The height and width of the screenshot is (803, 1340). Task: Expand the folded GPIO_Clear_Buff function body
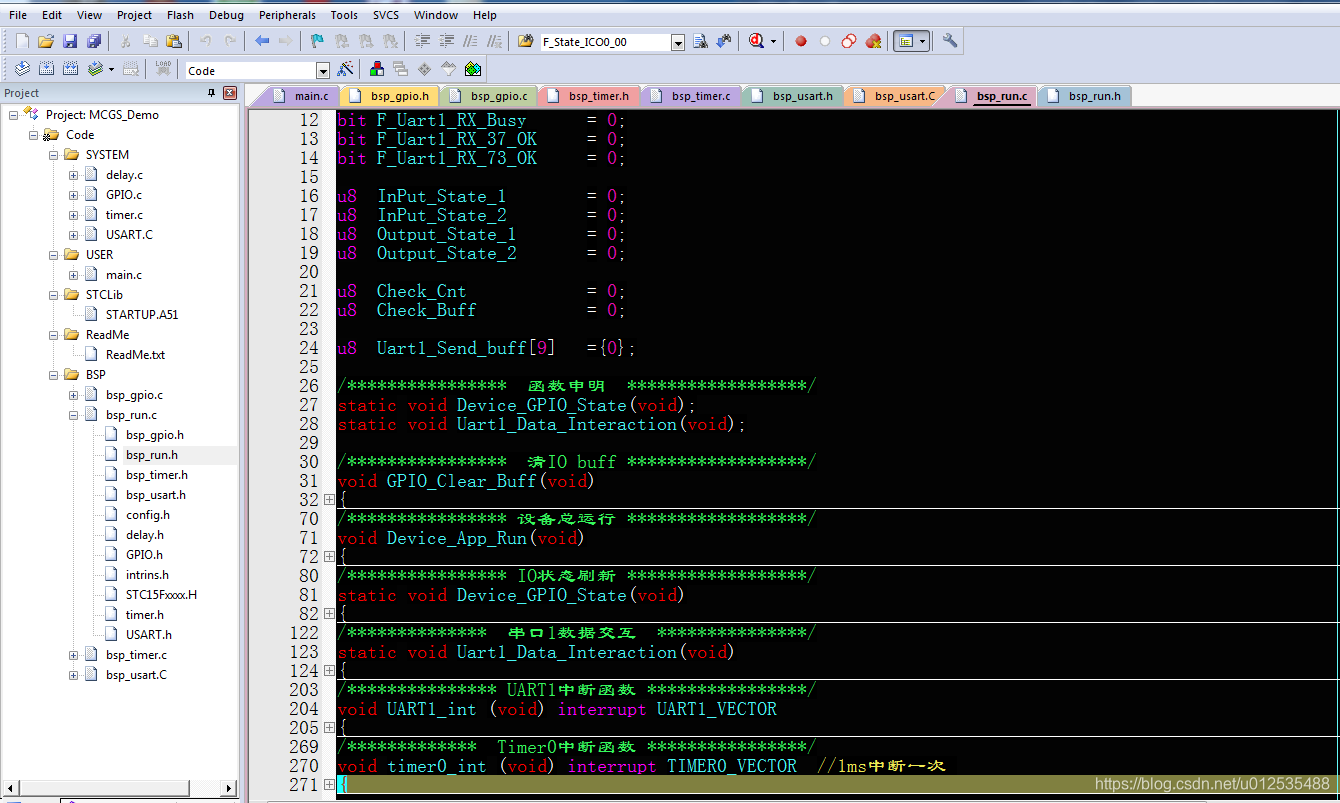coord(330,500)
